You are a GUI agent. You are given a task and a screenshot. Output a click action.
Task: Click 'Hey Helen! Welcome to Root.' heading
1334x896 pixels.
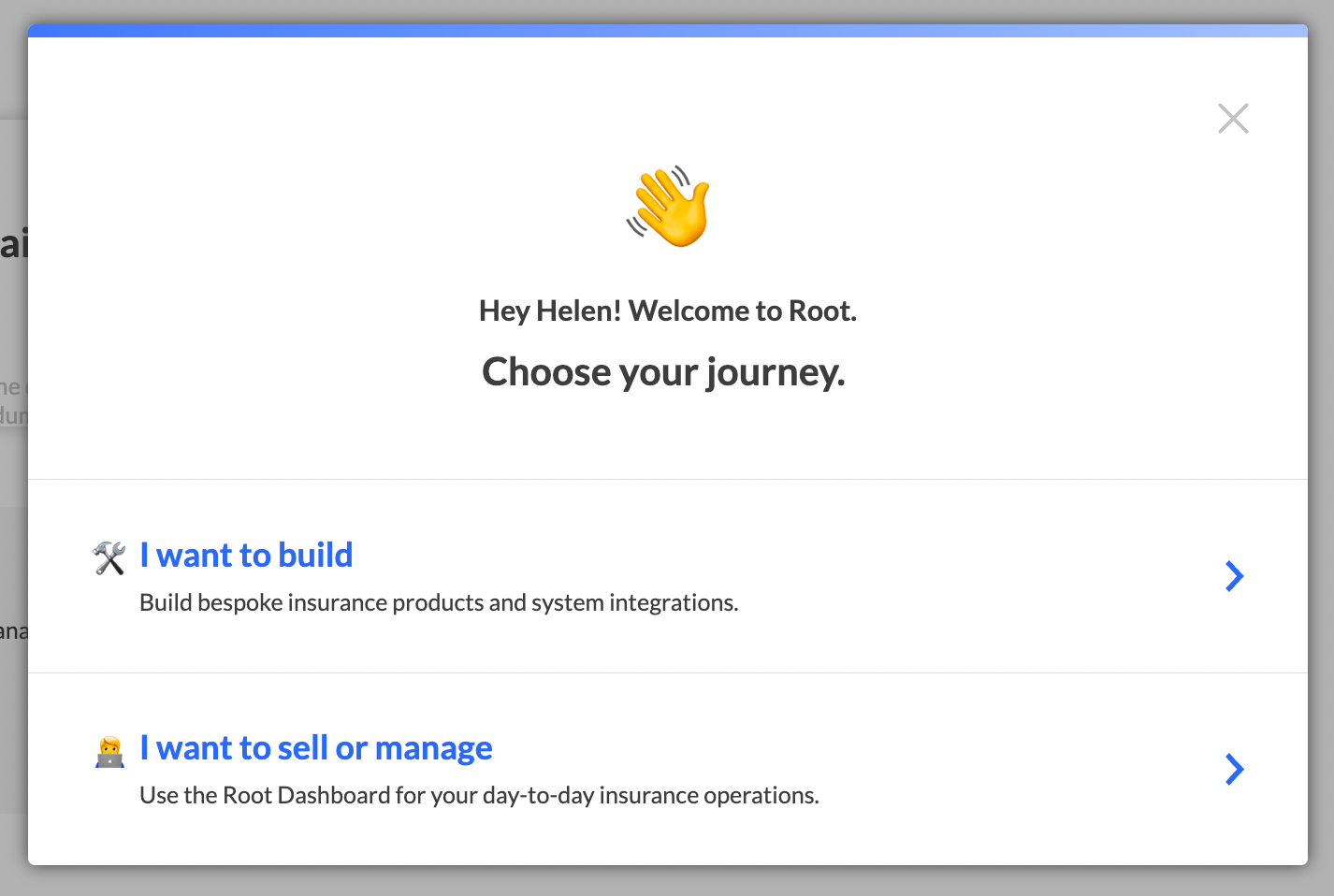[x=668, y=310]
